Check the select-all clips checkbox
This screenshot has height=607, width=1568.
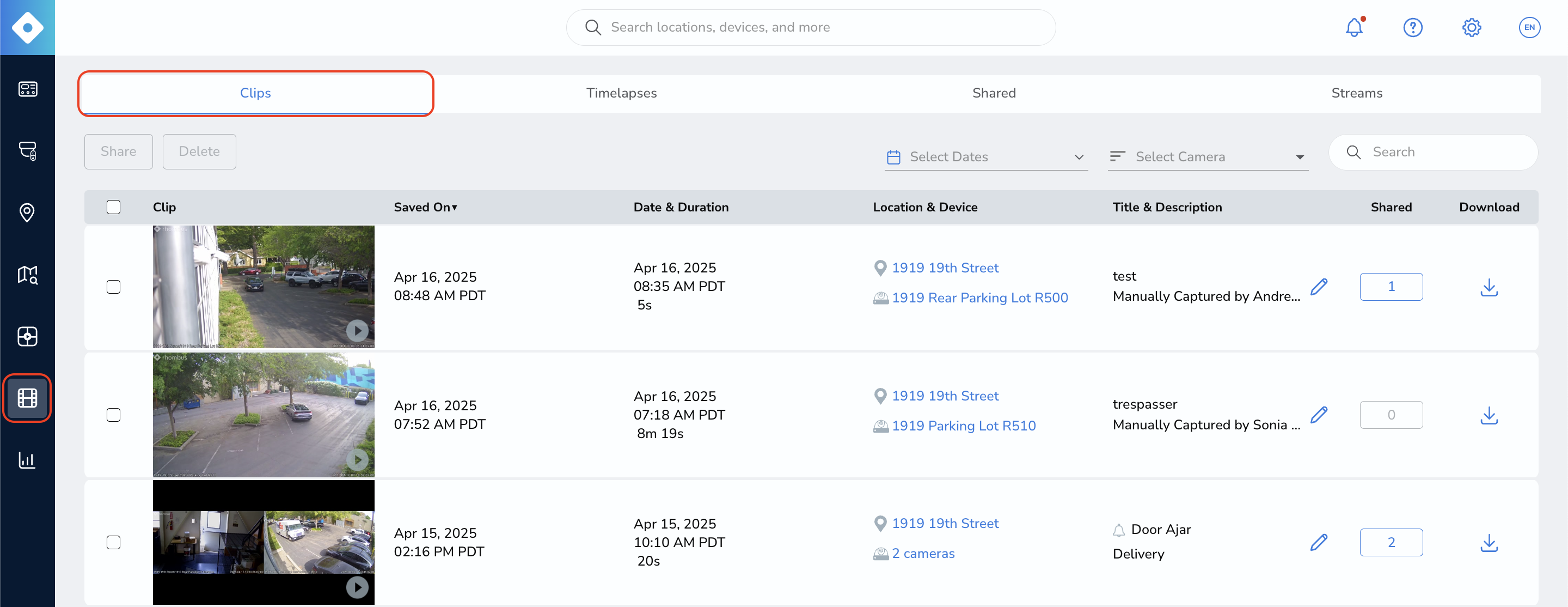tap(113, 207)
